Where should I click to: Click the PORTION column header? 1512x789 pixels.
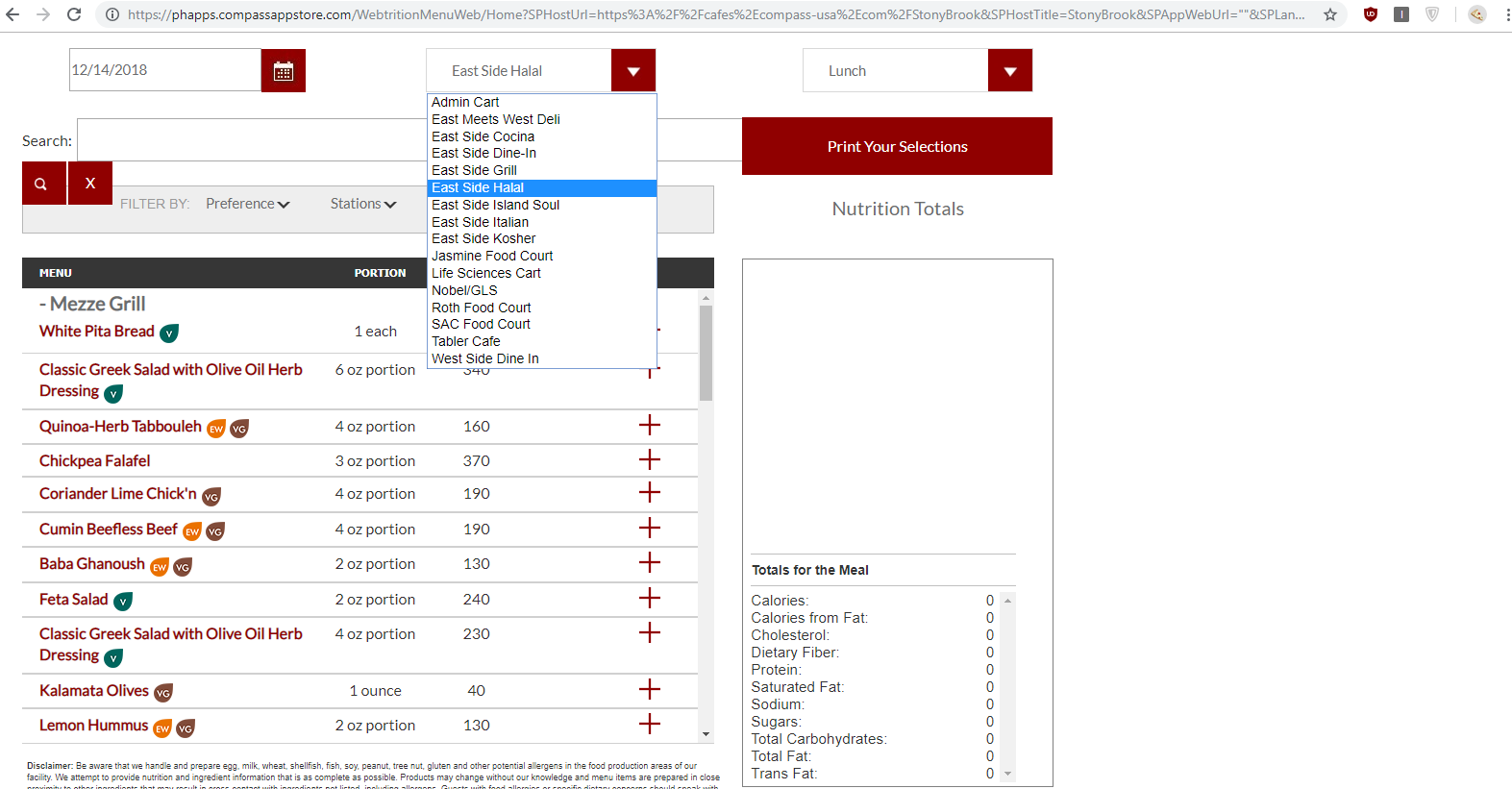pos(380,273)
